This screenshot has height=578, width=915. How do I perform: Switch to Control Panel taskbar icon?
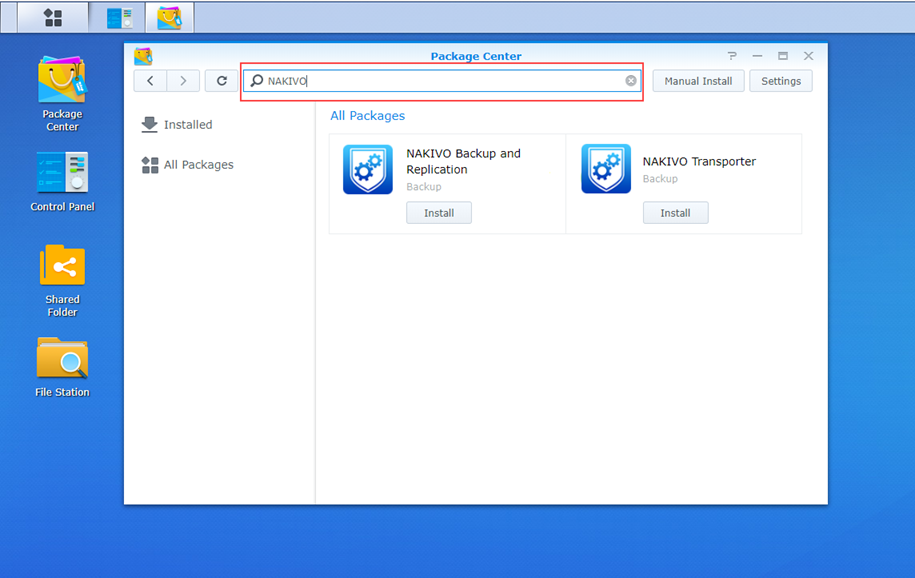tap(119, 17)
